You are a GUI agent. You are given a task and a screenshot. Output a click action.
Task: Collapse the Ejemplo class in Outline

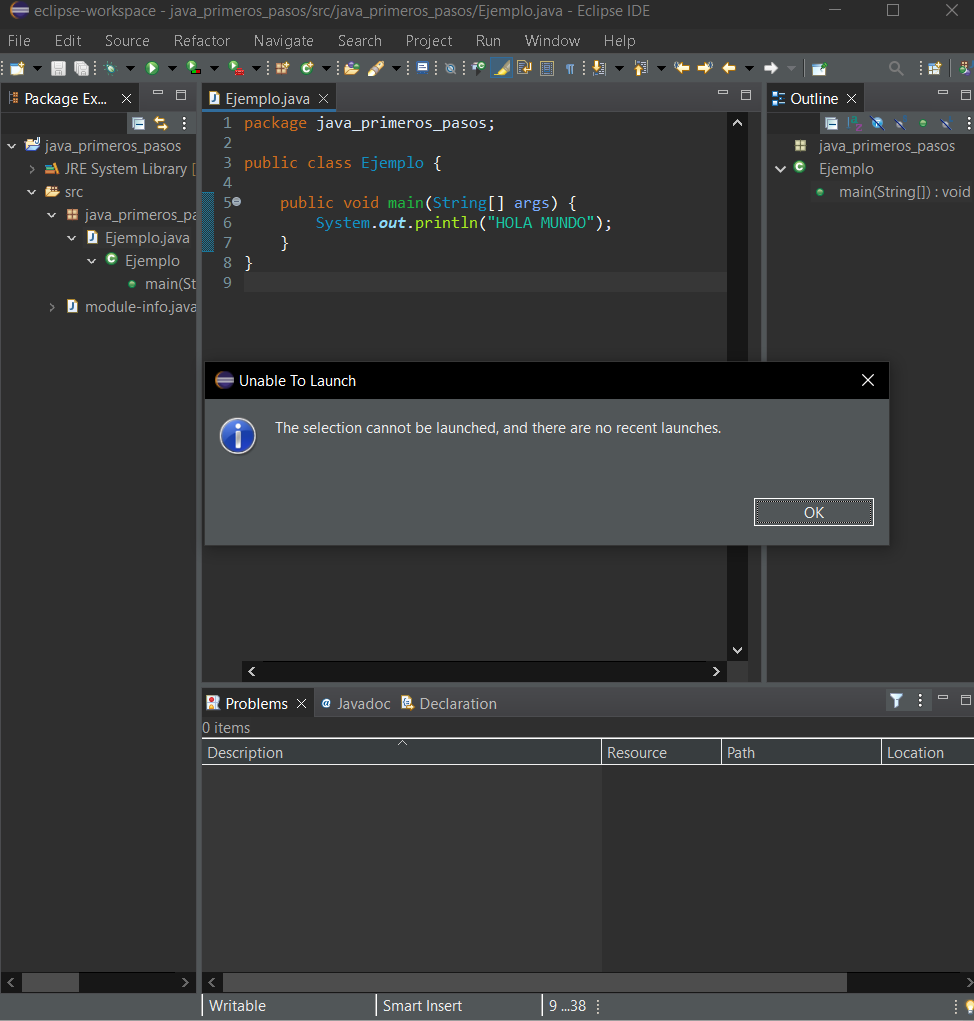coord(781,169)
